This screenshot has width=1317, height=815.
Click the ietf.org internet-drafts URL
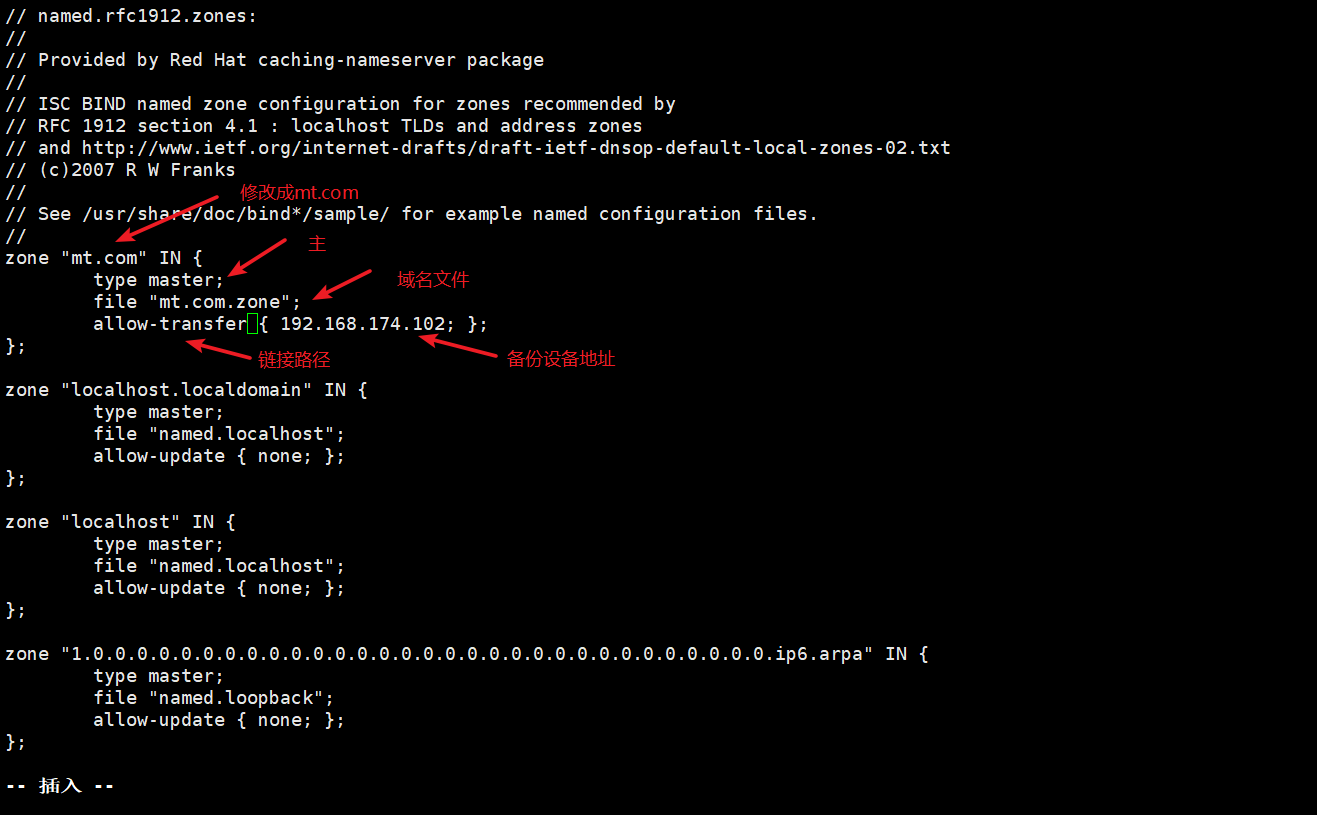[x=515, y=148]
